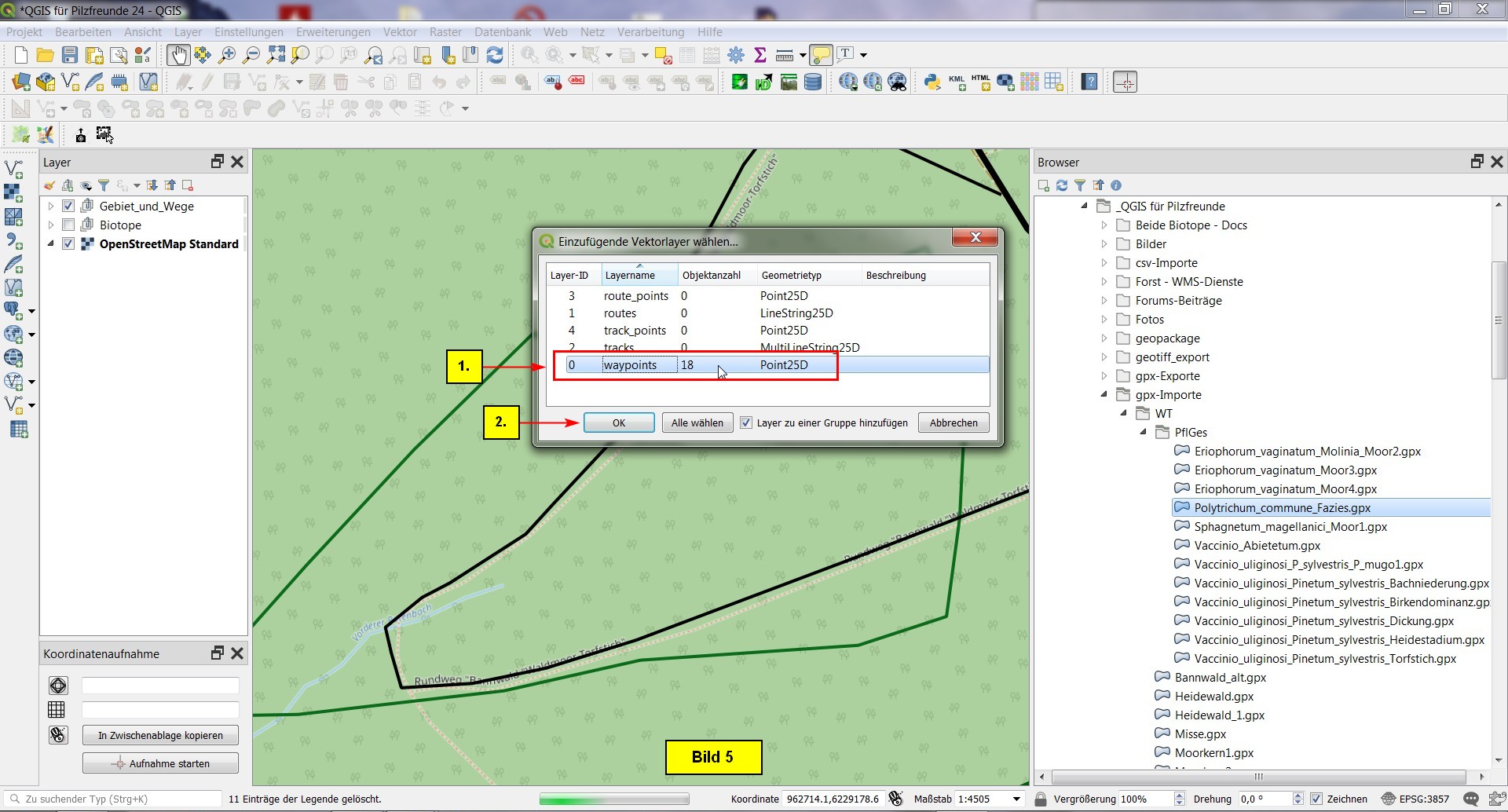Open the Python console icon

point(932,82)
